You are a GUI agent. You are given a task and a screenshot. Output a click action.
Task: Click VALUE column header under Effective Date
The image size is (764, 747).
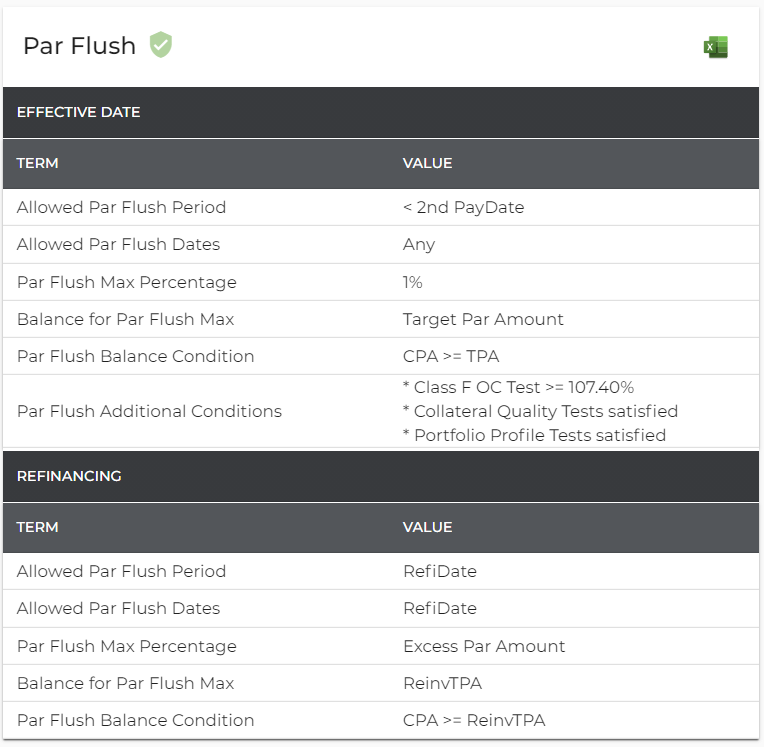point(427,163)
